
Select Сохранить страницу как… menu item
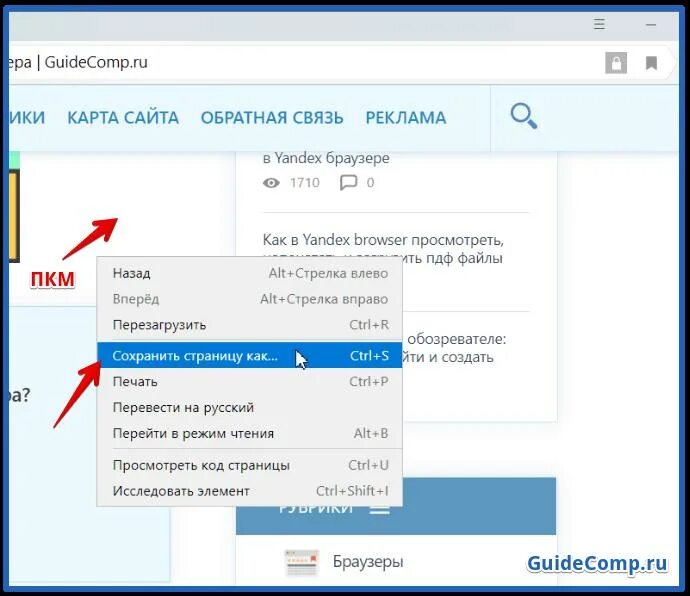point(249,355)
